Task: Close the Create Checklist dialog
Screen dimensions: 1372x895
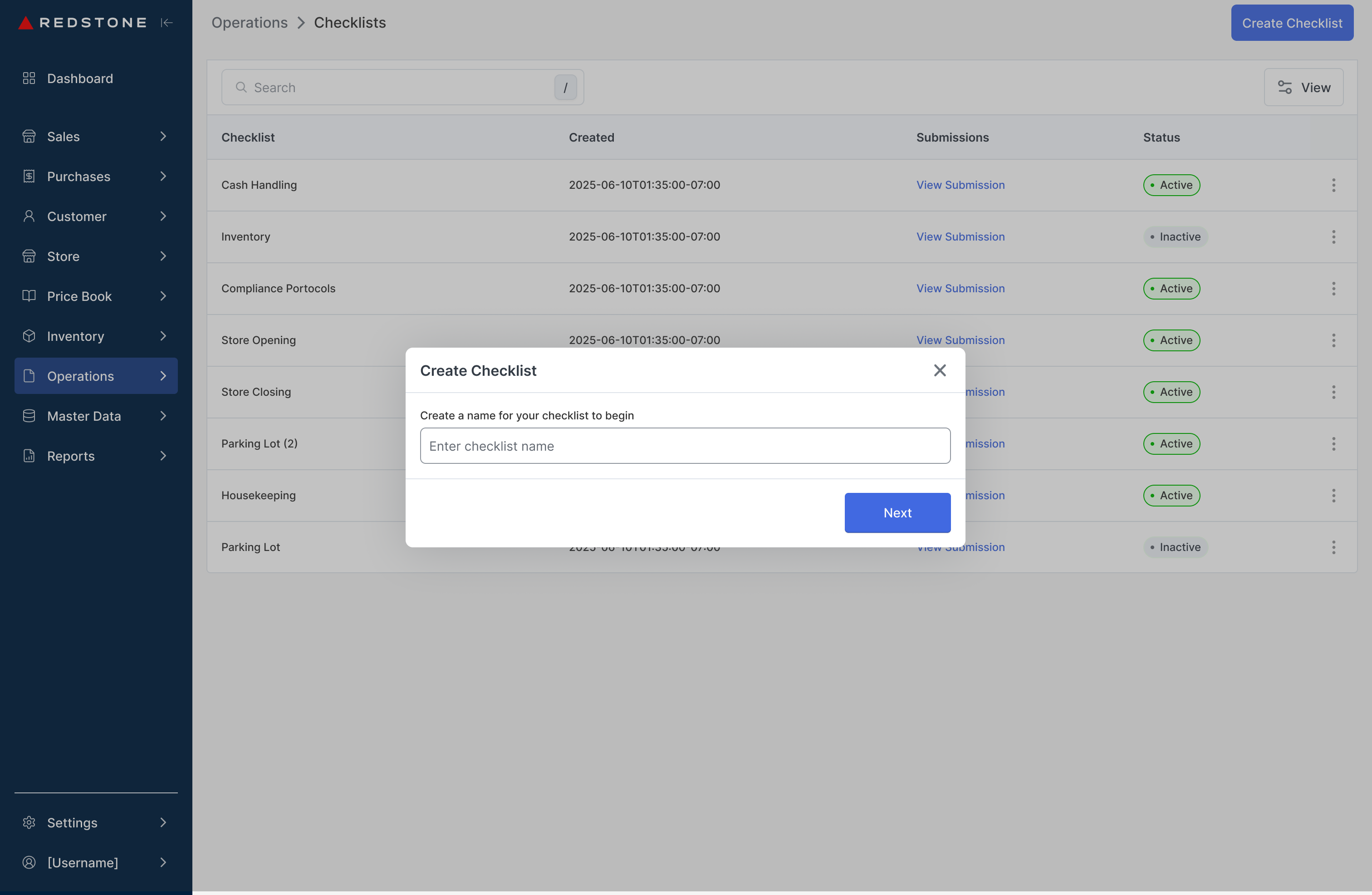Action: tap(940, 370)
